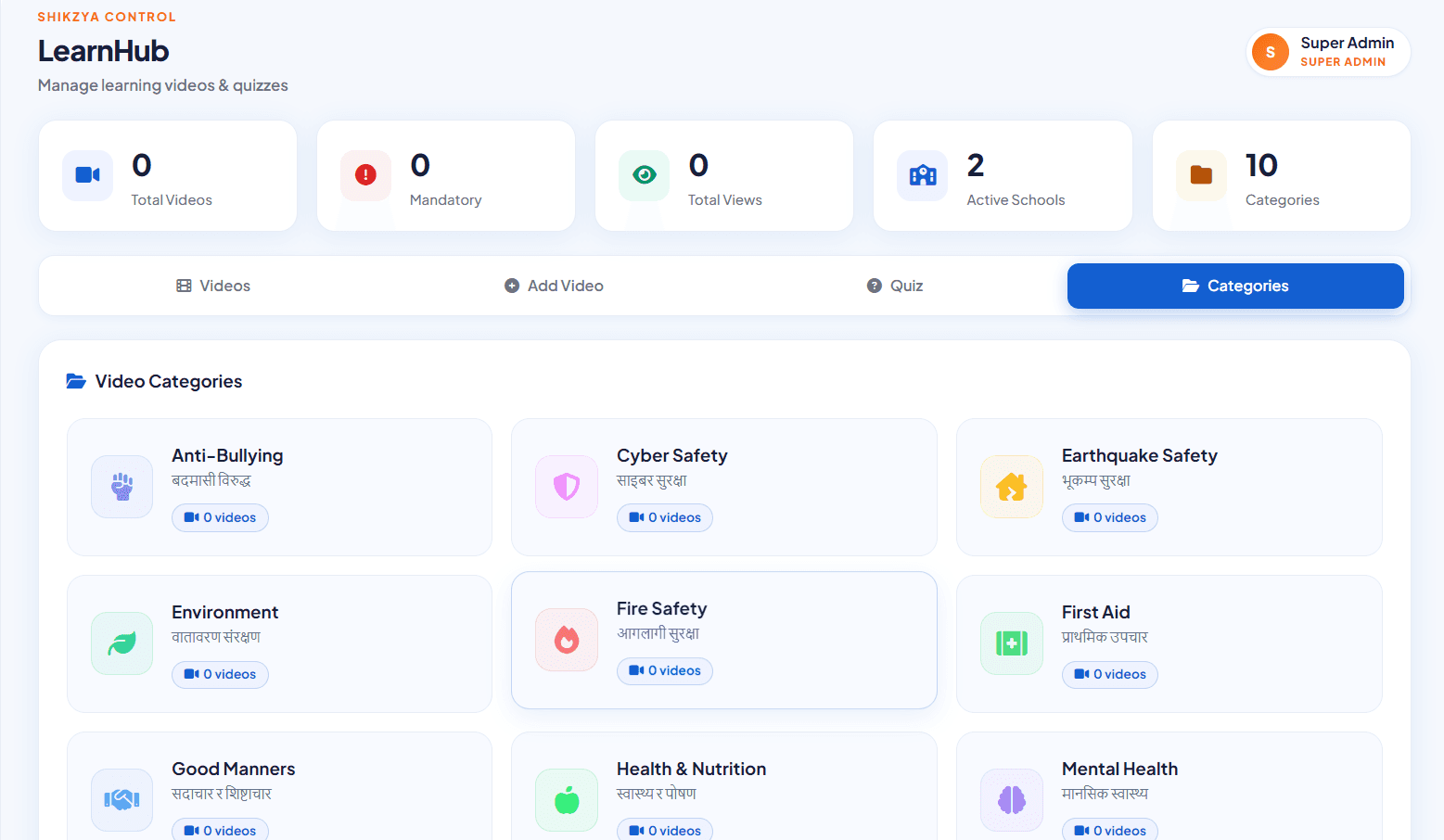
Task: Click Good Manners 0 videos badge
Action: tap(220, 830)
